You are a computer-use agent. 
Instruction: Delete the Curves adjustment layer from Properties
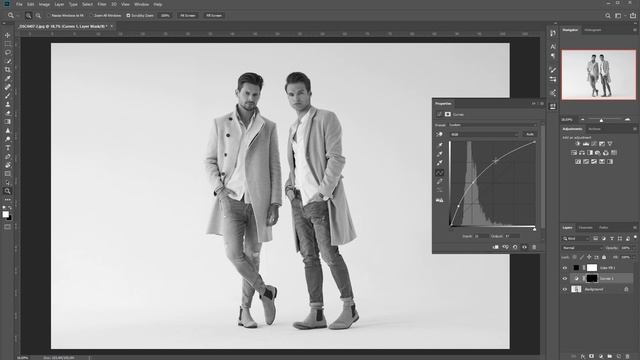(x=534, y=247)
